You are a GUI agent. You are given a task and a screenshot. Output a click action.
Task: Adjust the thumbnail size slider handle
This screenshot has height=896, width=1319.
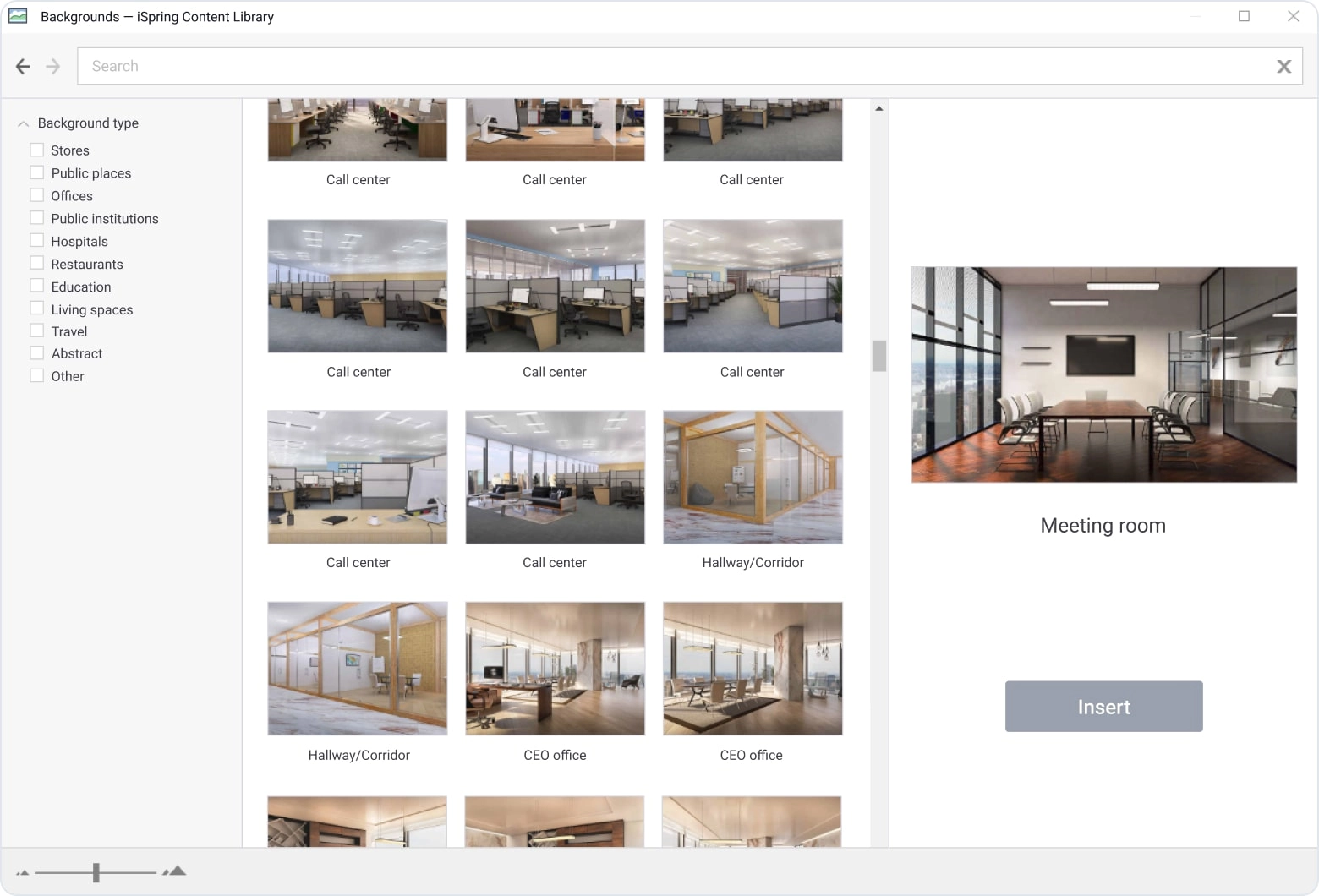click(x=96, y=872)
